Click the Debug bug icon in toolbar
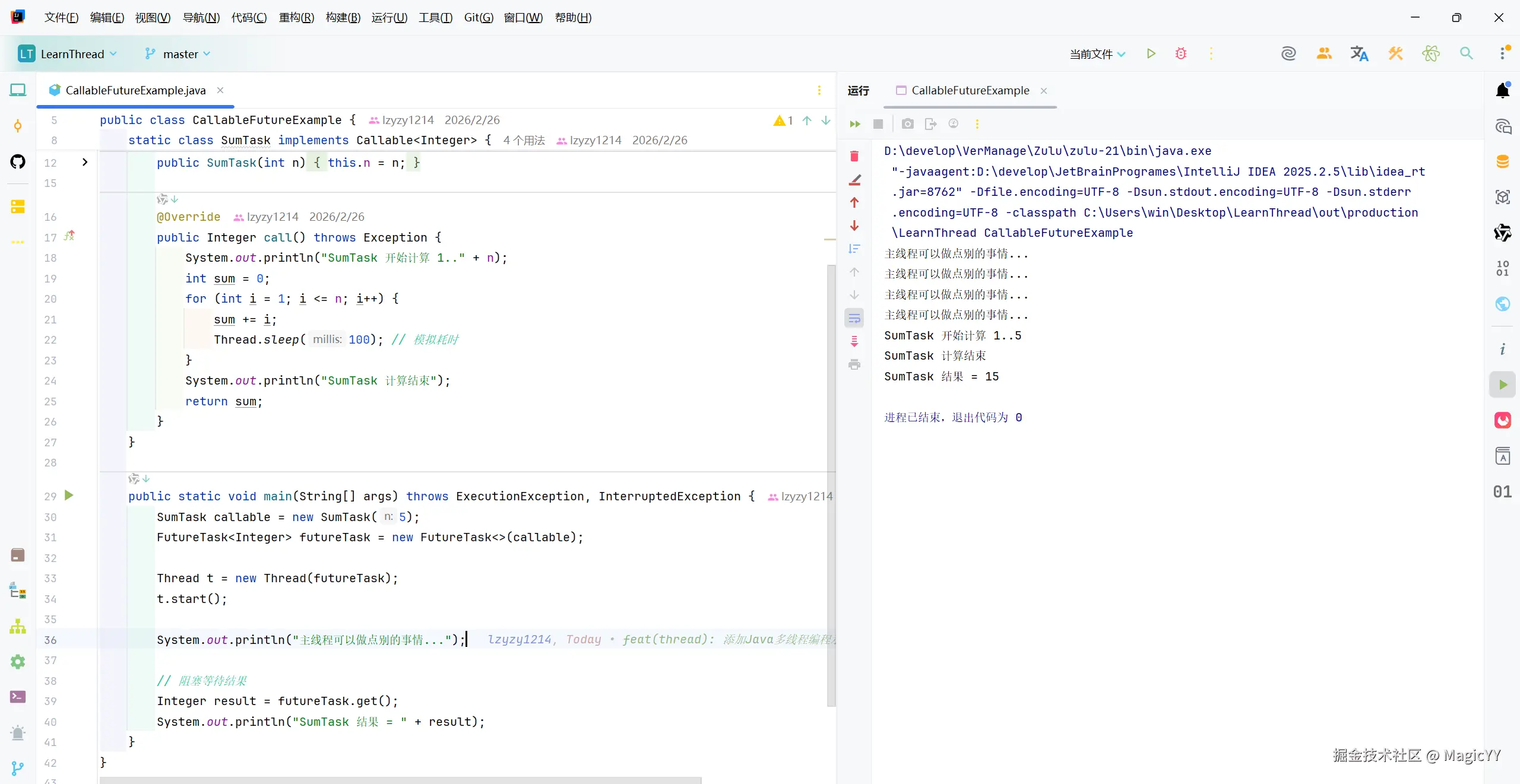This screenshot has width=1520, height=784. click(1180, 53)
